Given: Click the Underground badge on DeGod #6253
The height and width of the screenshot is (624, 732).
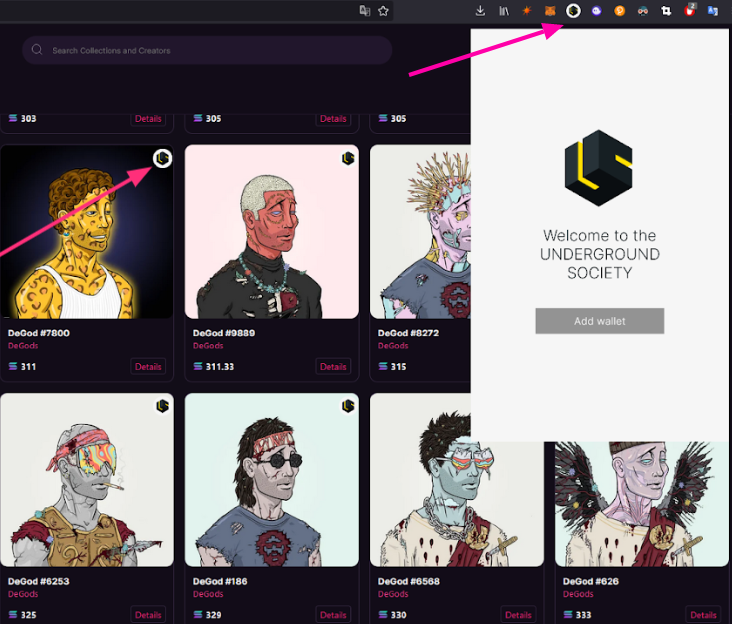Looking at the screenshot, I should tap(162, 406).
